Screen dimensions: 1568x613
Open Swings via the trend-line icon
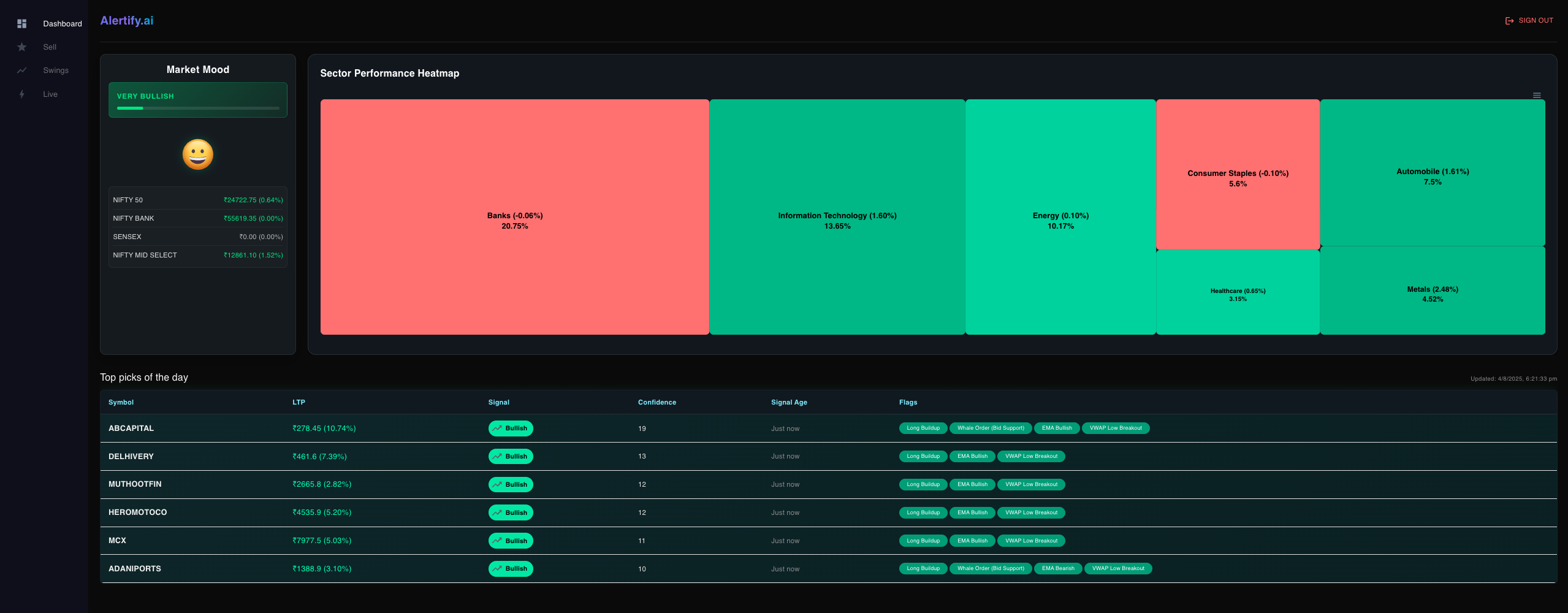(21, 70)
